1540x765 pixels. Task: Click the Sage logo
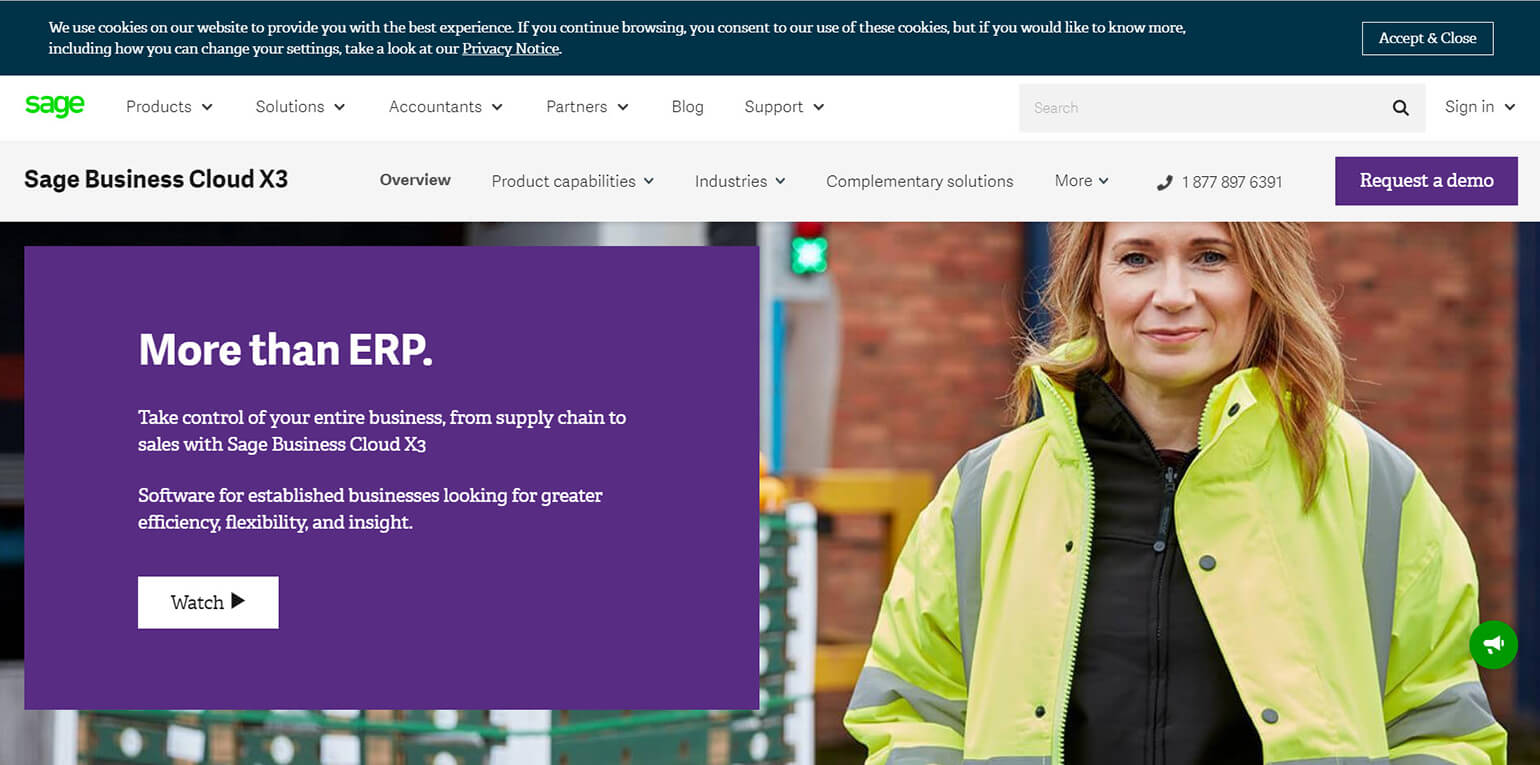55,106
